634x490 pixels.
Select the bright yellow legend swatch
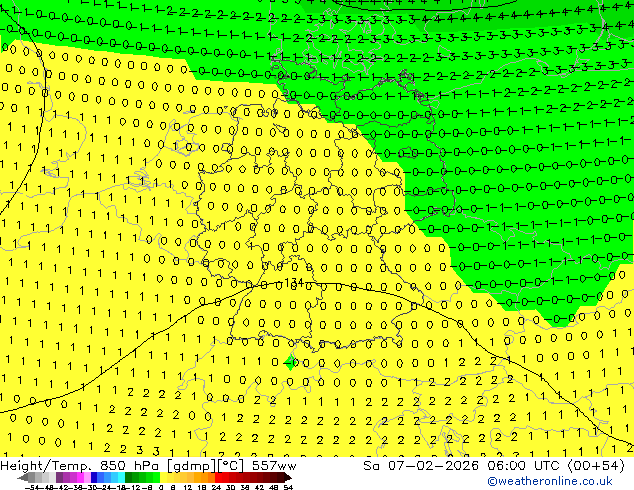pos(163,478)
